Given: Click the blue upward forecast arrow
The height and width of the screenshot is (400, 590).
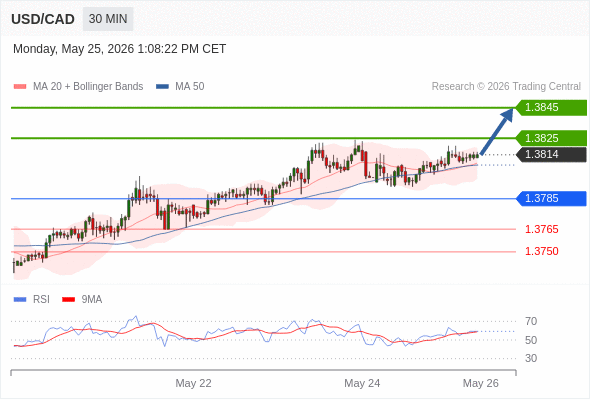Looking at the screenshot, I should [x=497, y=131].
